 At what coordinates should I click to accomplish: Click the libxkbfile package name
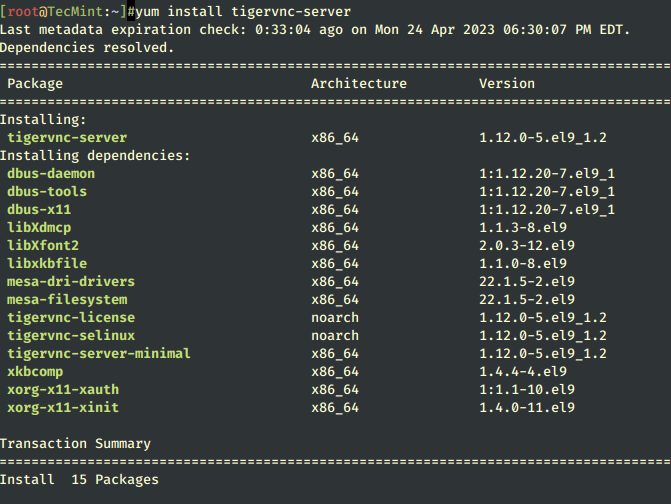(x=47, y=264)
